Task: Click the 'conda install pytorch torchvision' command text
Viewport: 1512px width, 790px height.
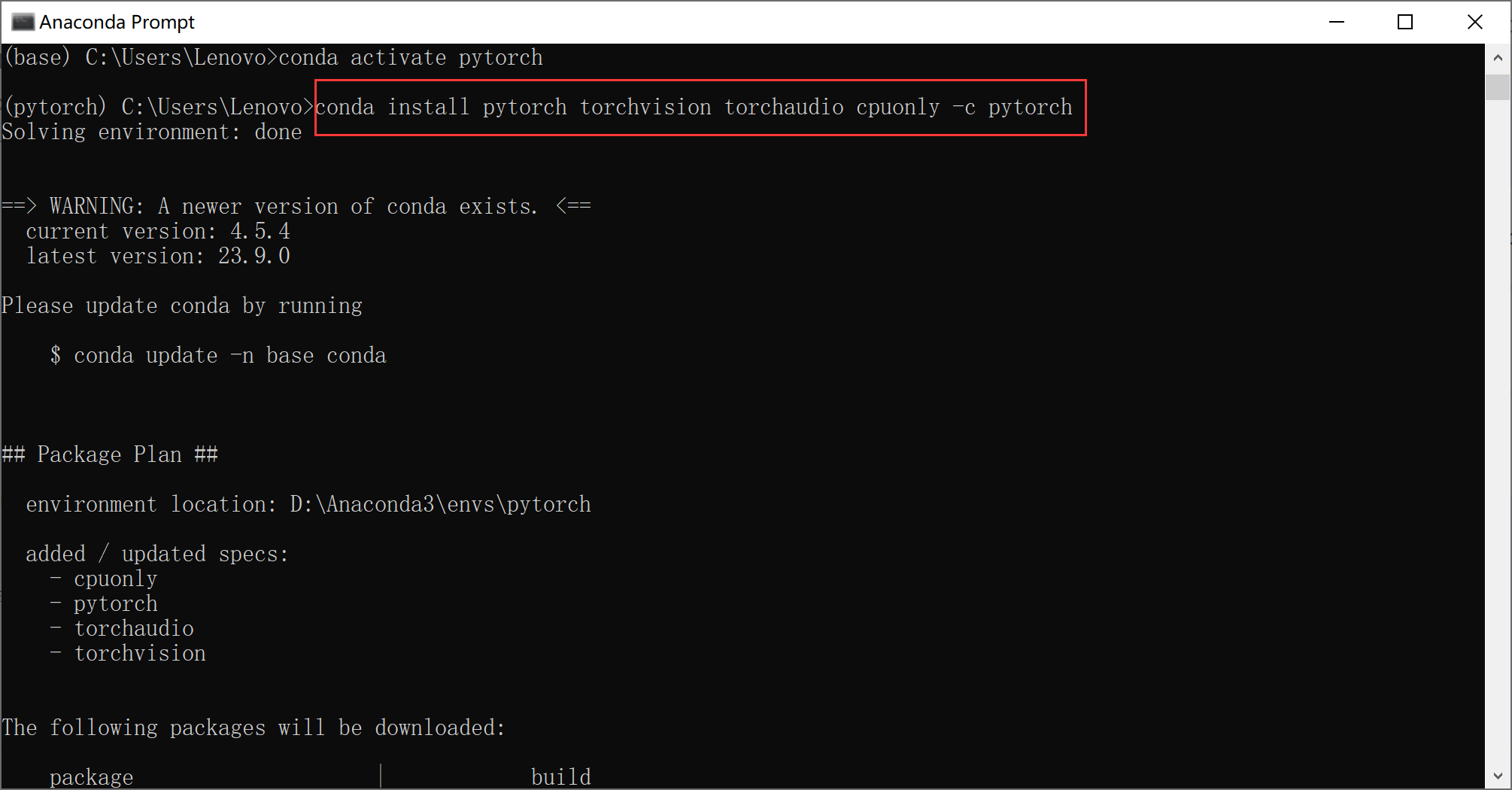Action: (694, 107)
